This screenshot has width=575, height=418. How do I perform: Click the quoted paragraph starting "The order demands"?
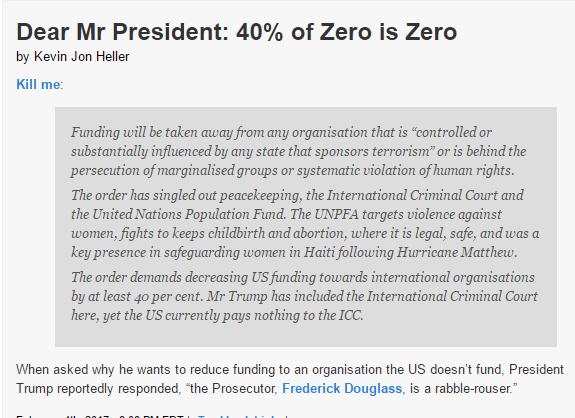(304, 296)
